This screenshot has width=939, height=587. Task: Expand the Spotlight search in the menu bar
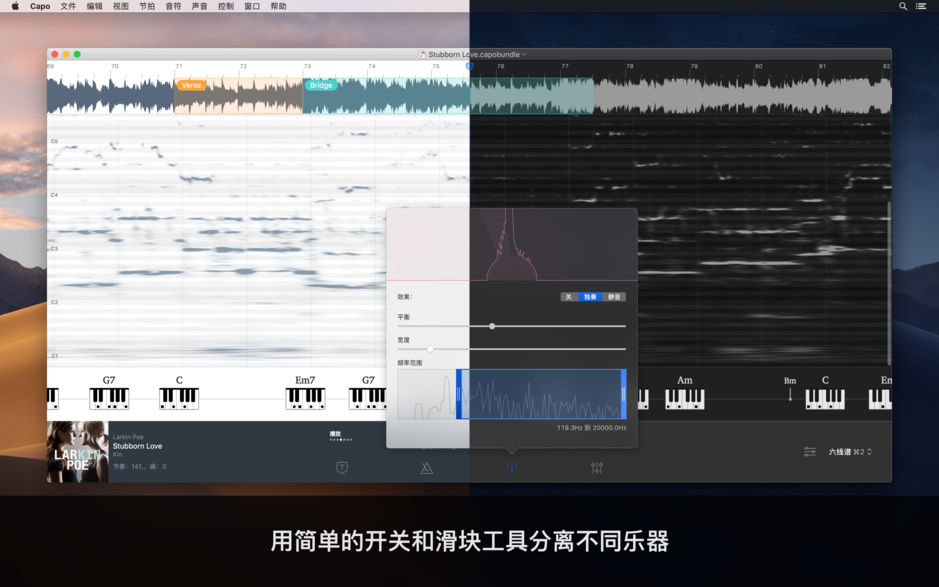(x=903, y=6)
